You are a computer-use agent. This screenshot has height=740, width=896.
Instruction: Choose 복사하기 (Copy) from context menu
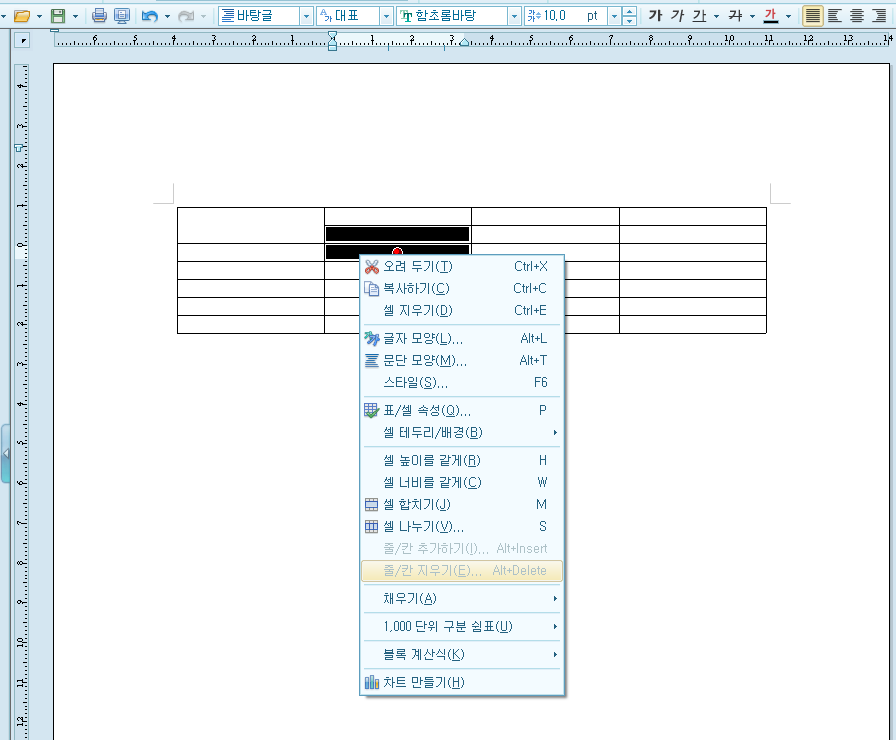pos(462,289)
